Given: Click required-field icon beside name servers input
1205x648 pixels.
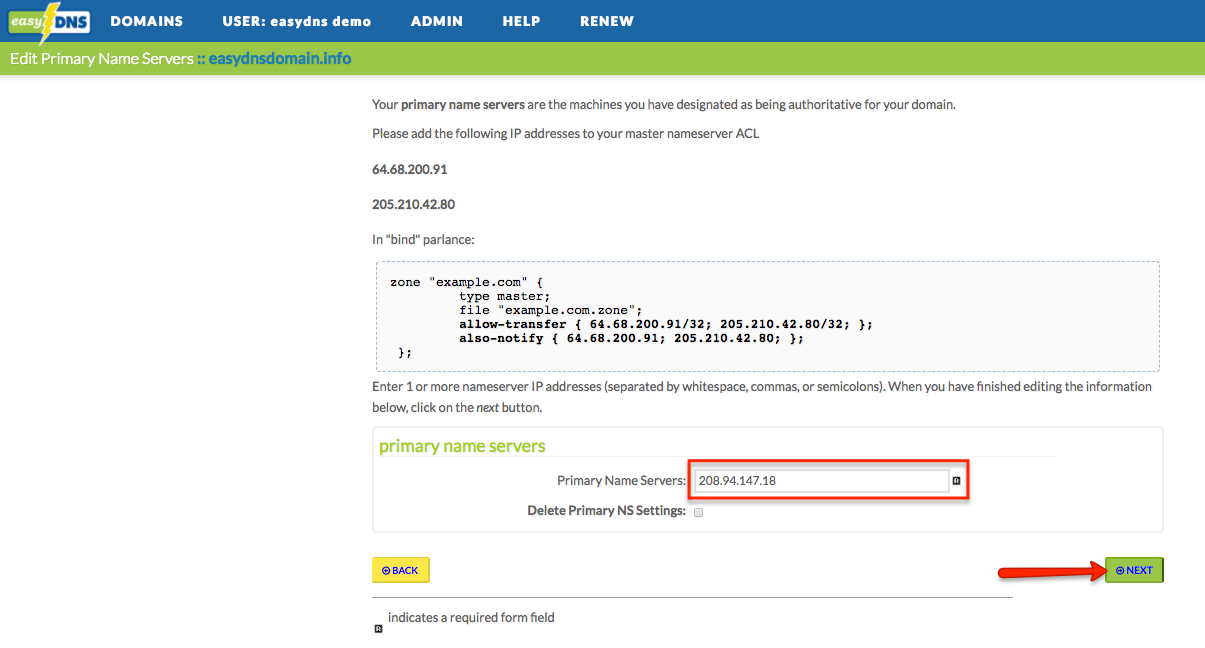Looking at the screenshot, I should [x=956, y=480].
